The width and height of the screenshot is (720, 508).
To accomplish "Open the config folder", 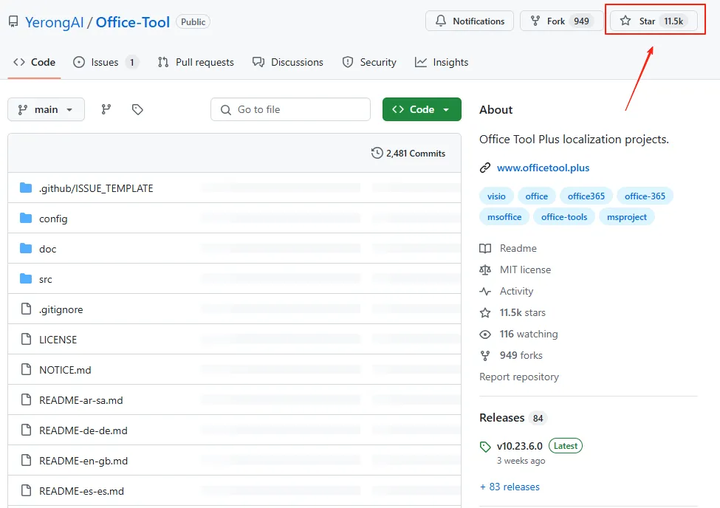I will pos(53,219).
